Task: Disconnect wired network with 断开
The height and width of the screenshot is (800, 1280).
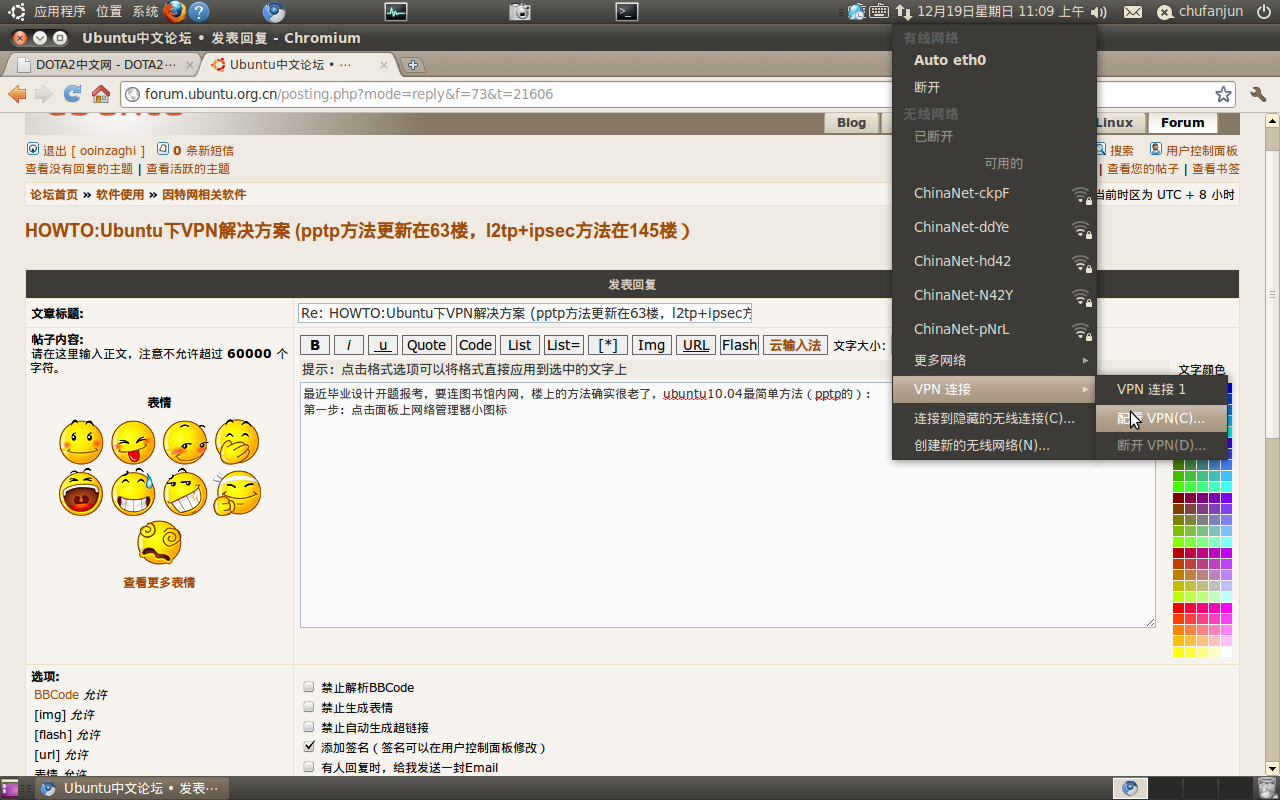Action: click(x=995, y=88)
